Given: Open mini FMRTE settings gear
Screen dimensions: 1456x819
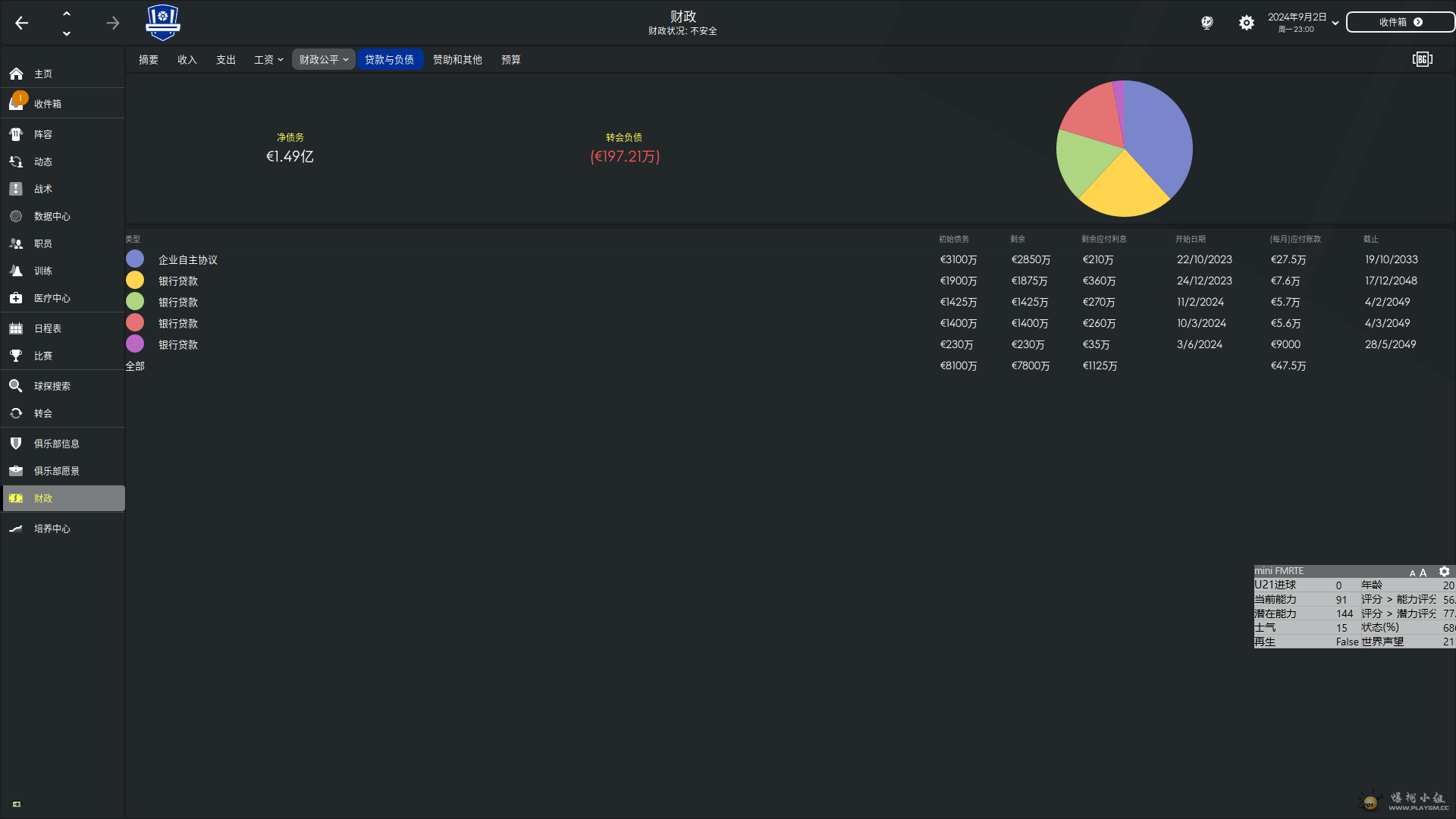Looking at the screenshot, I should coord(1445,572).
